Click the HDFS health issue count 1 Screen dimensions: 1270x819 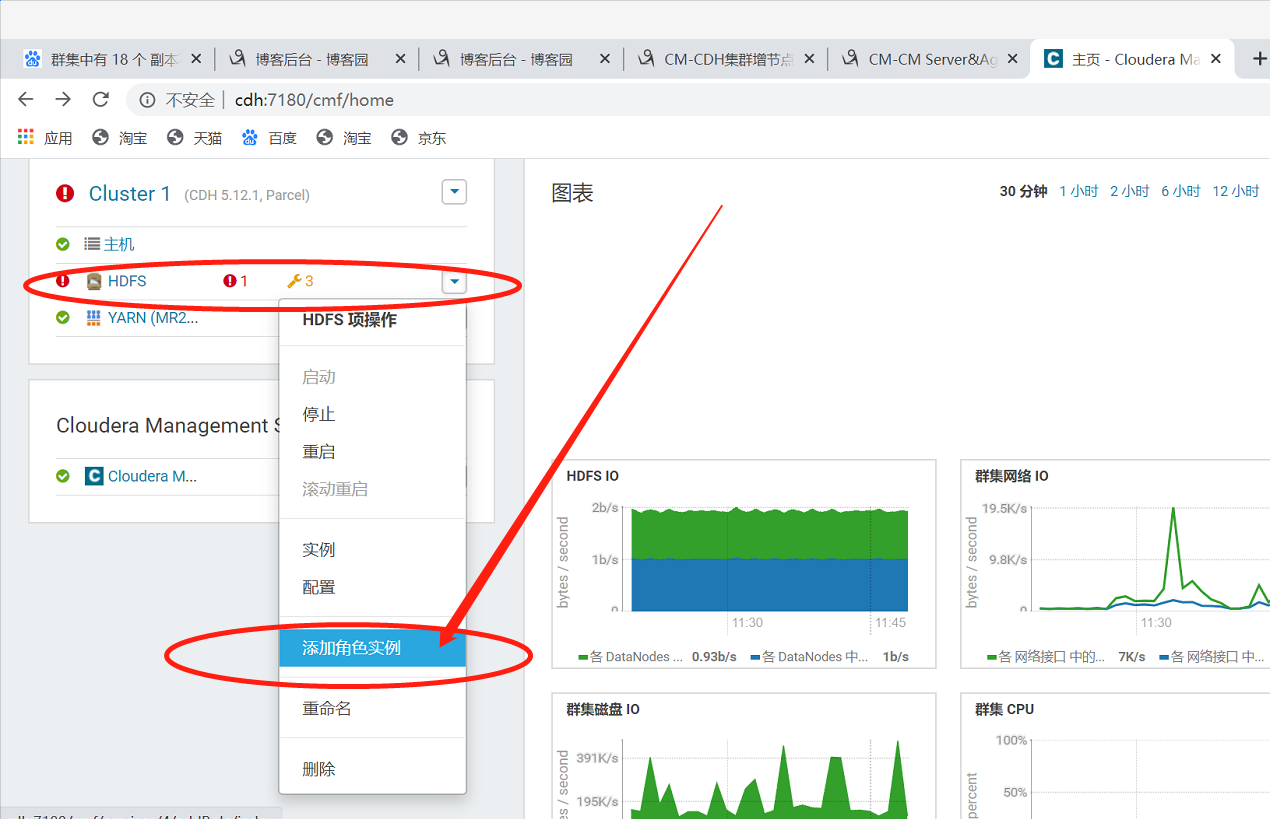coord(236,281)
